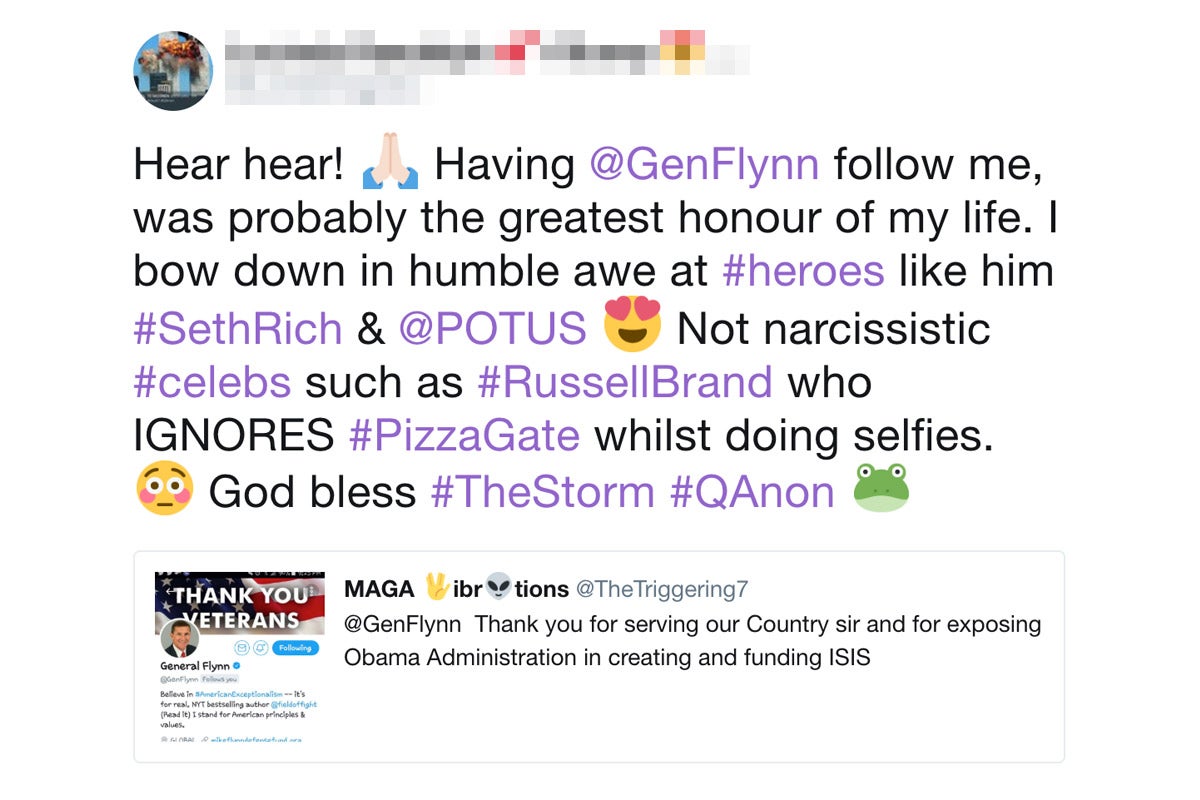
Task: Open the #SethRich hashtag
Action: click(x=238, y=327)
